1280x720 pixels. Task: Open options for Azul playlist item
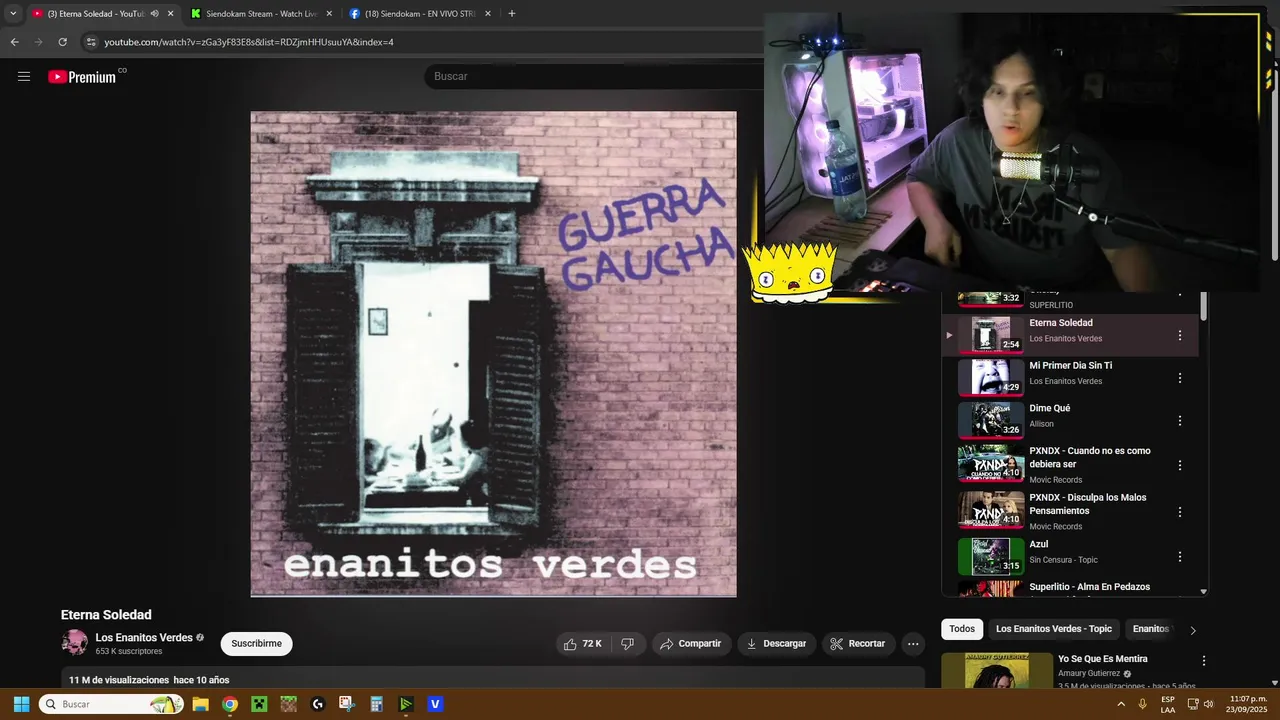pyautogui.click(x=1180, y=556)
